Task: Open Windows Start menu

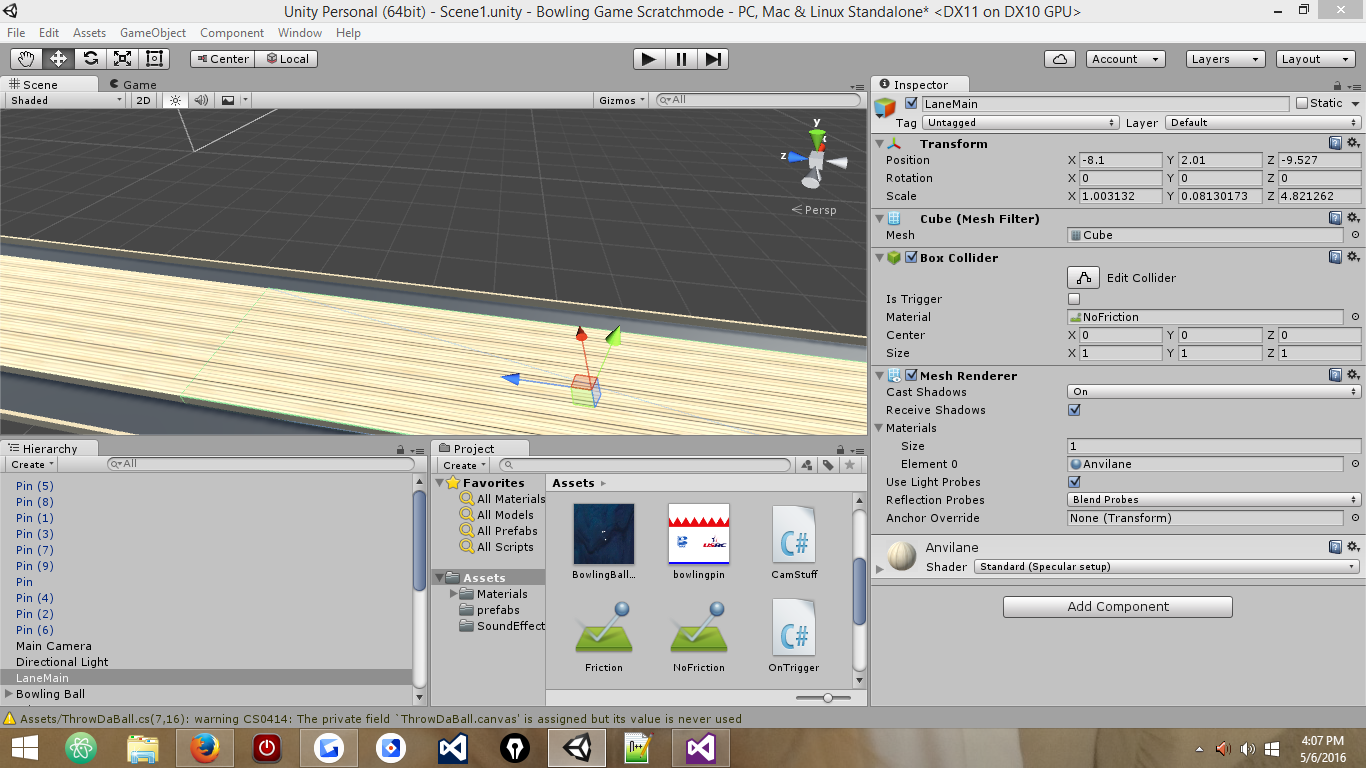Action: pyautogui.click(x=24, y=747)
